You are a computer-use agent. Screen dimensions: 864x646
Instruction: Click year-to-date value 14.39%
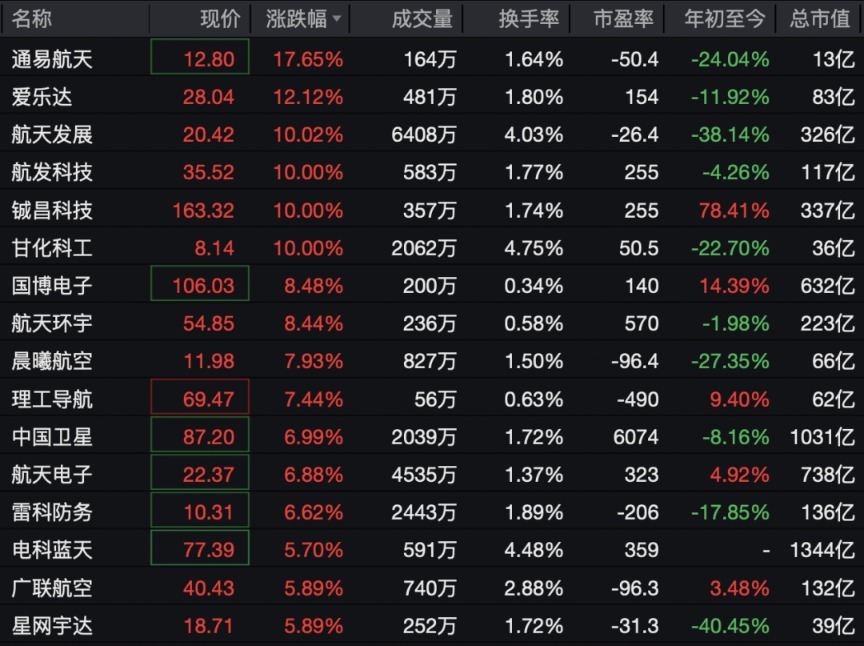point(735,286)
